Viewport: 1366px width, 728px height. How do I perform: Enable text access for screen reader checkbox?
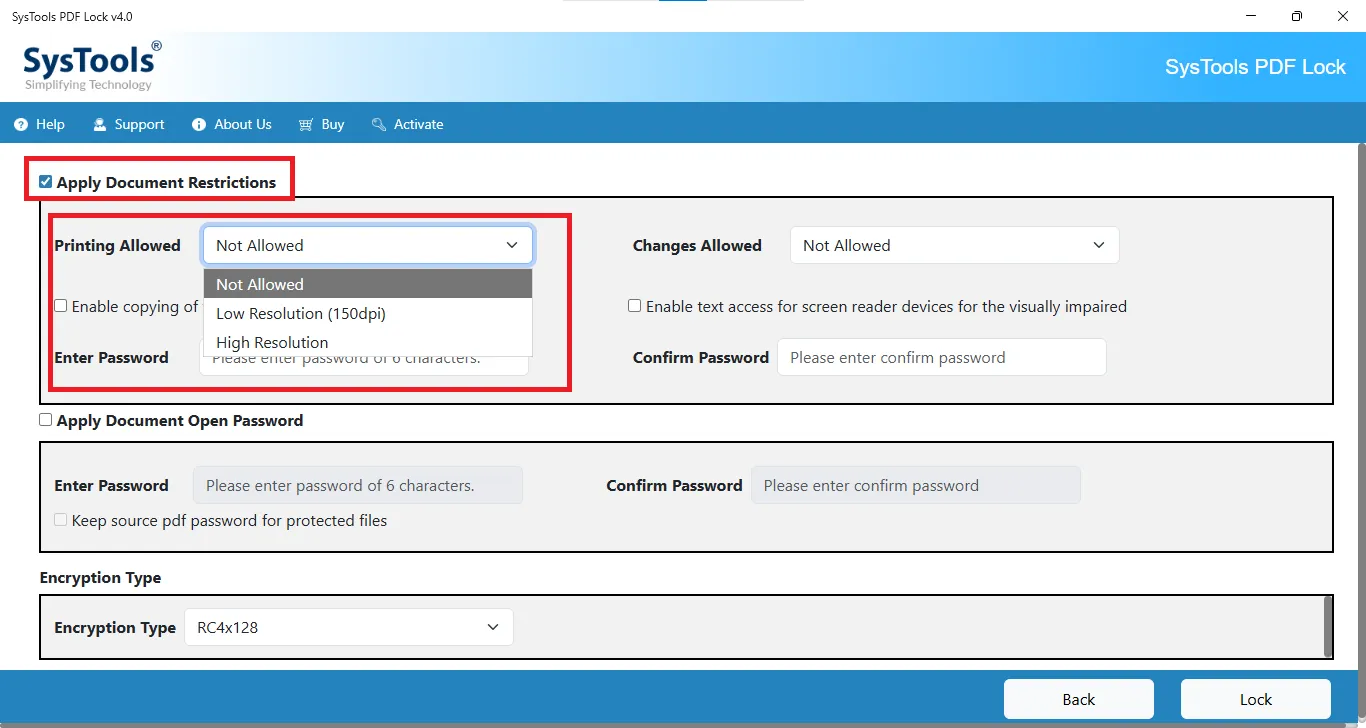point(635,306)
